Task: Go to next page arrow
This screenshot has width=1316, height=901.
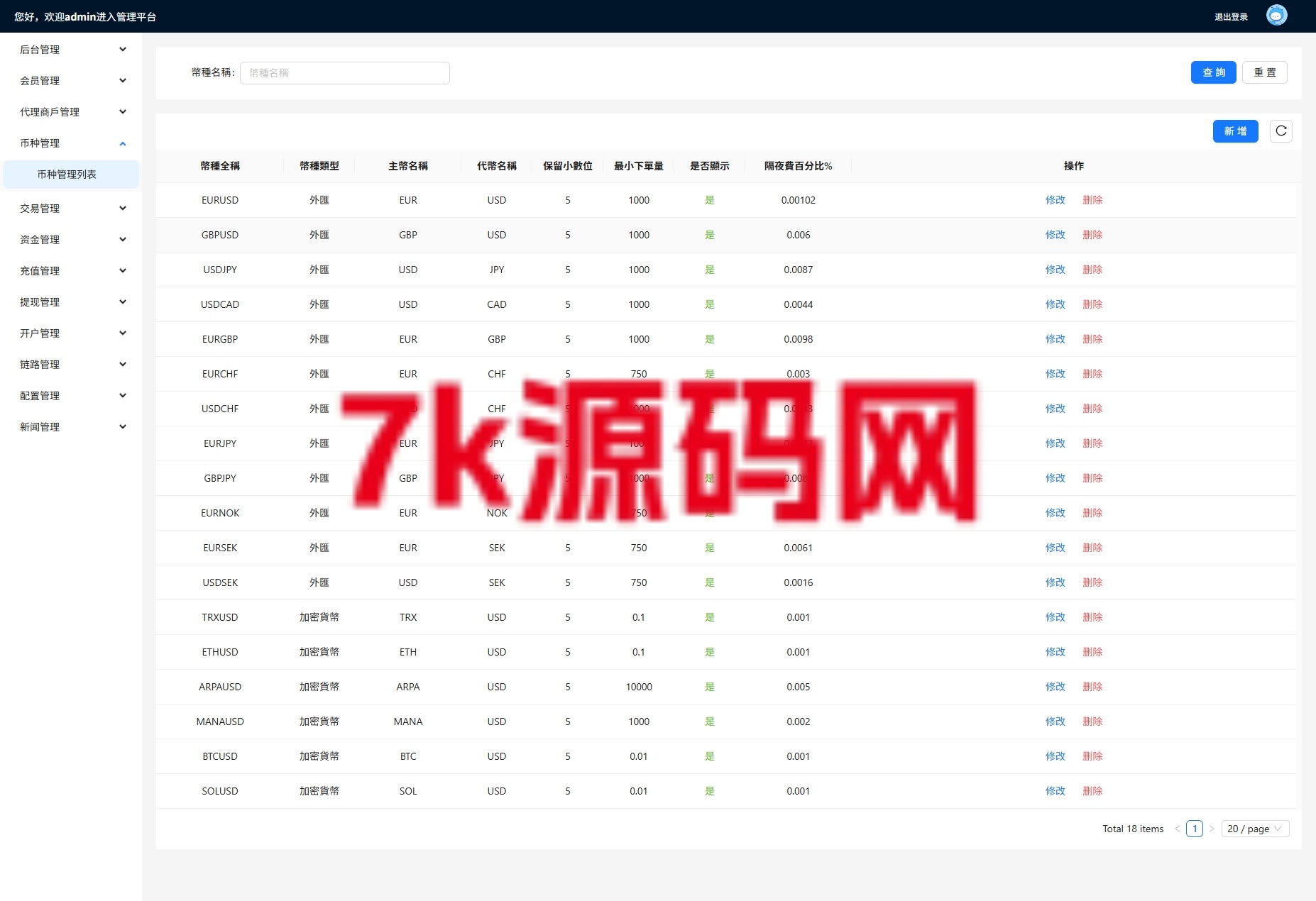Action: [1212, 829]
